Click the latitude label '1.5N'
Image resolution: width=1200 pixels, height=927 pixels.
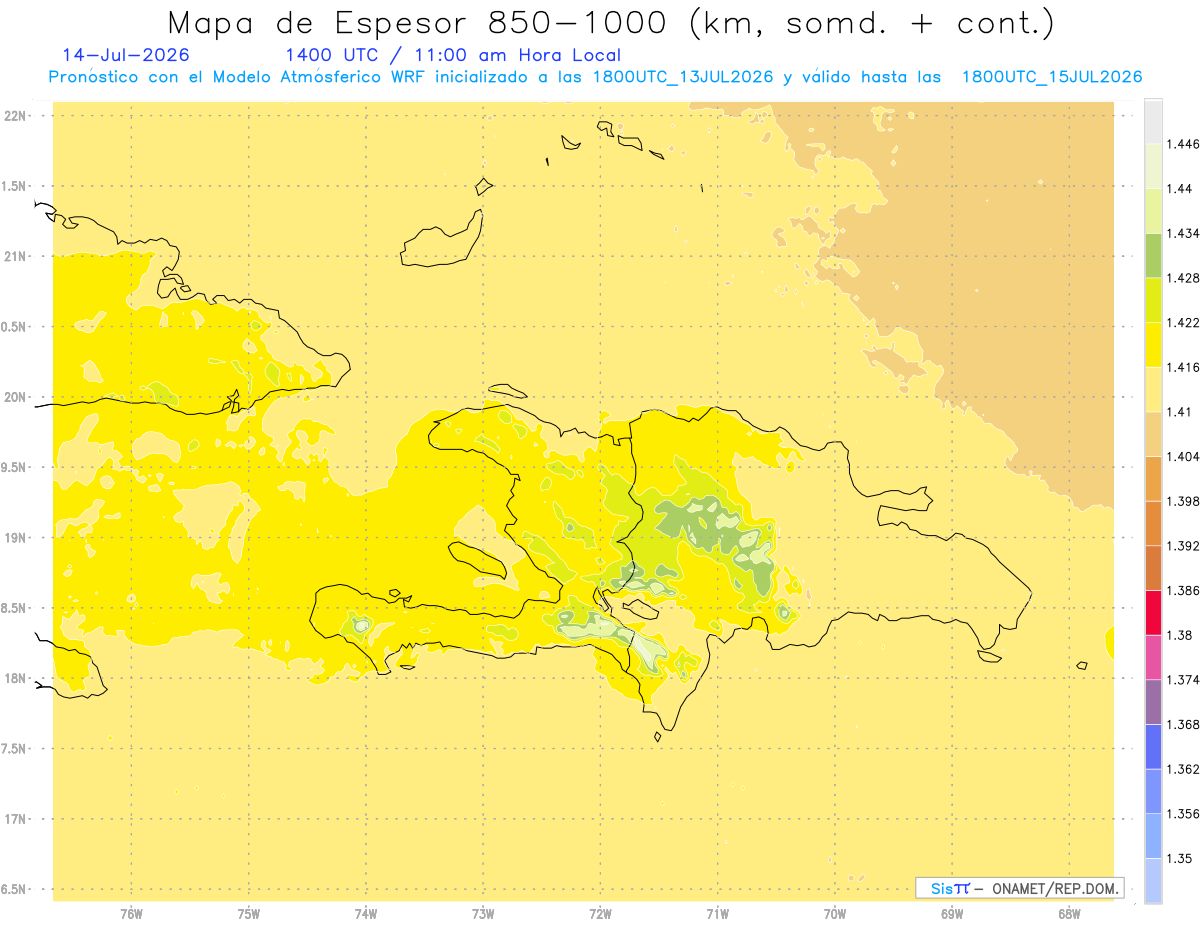click(15, 186)
